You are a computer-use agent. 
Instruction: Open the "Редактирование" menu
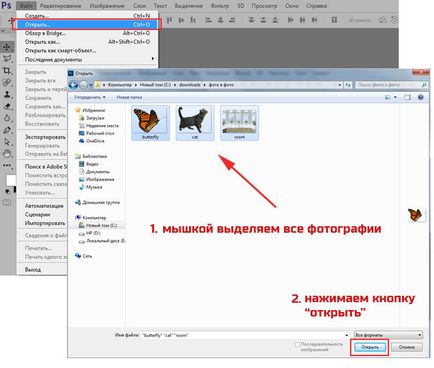[x=60, y=6]
